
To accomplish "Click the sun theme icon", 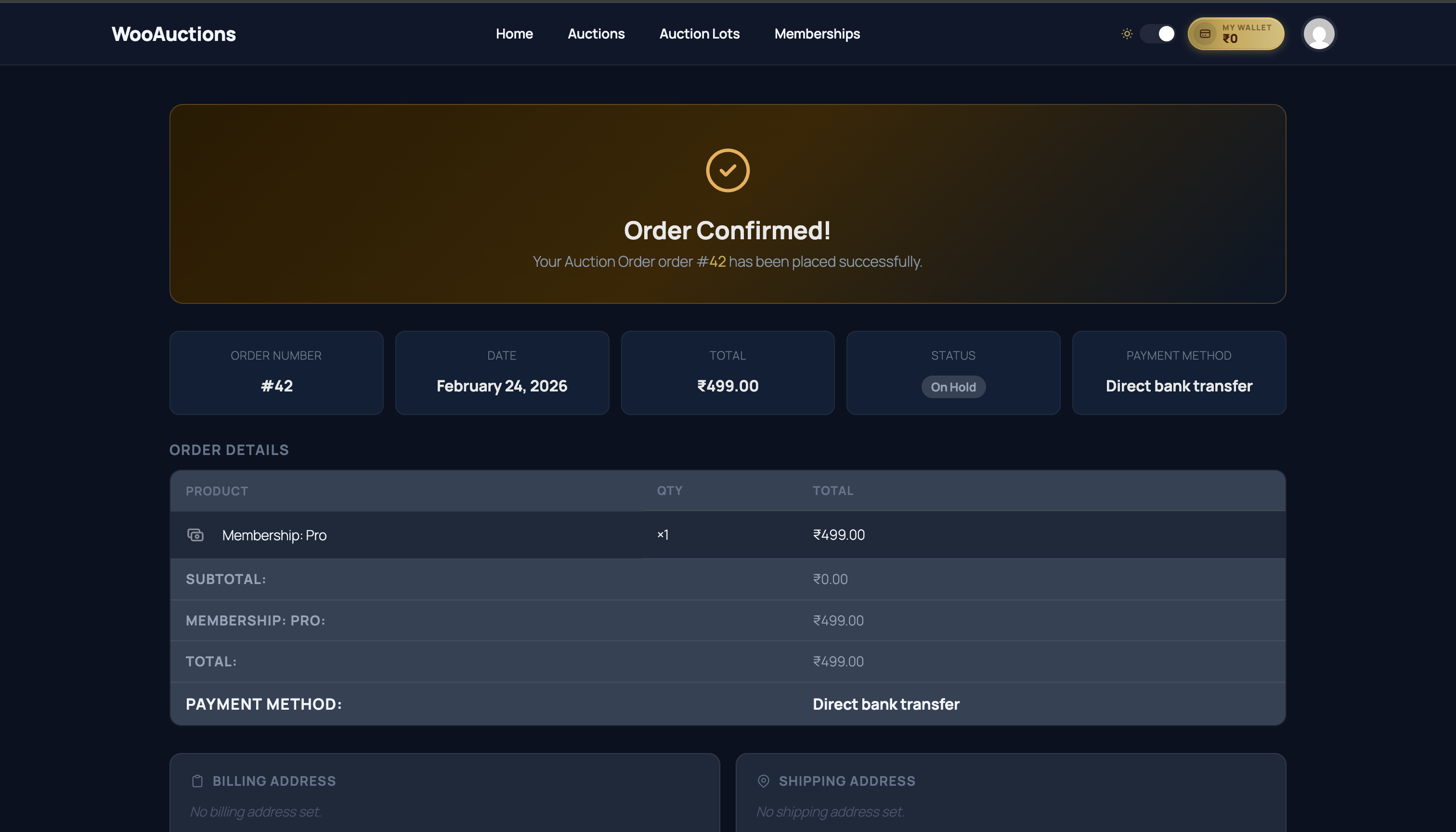I will point(1126,34).
